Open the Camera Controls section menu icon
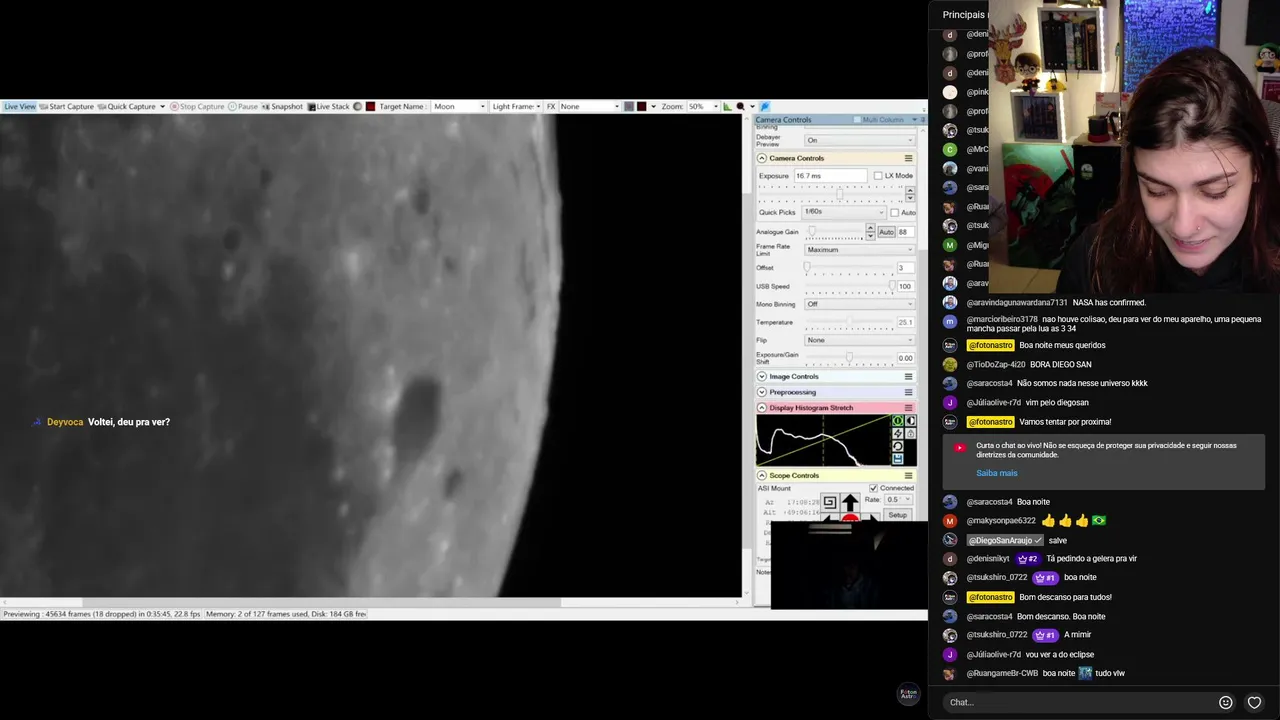The width and height of the screenshot is (1280, 720). 908,158
